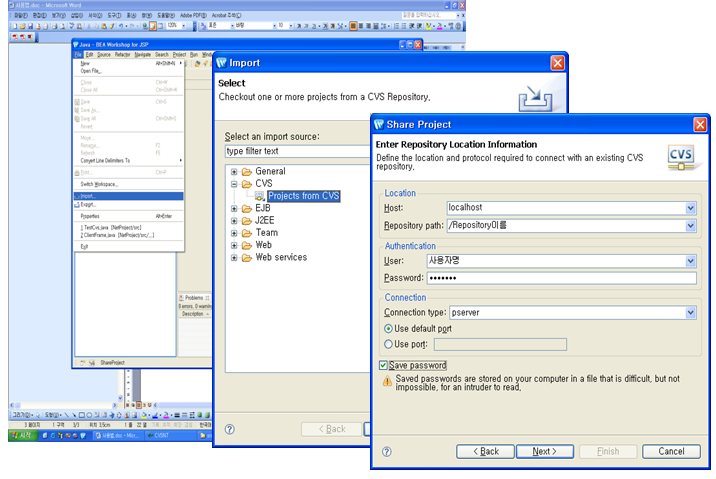716x479 pixels.
Task: Choose Properties in the File menu
Action: click(128, 216)
